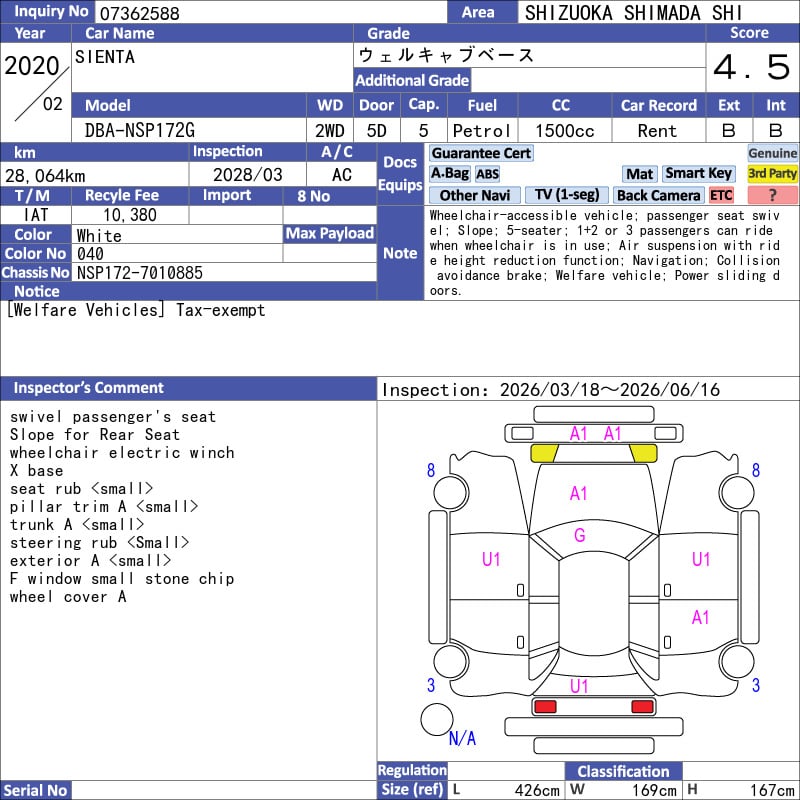Click the U1 mark on the rear bumper
The image size is (800, 800).
pos(579,686)
